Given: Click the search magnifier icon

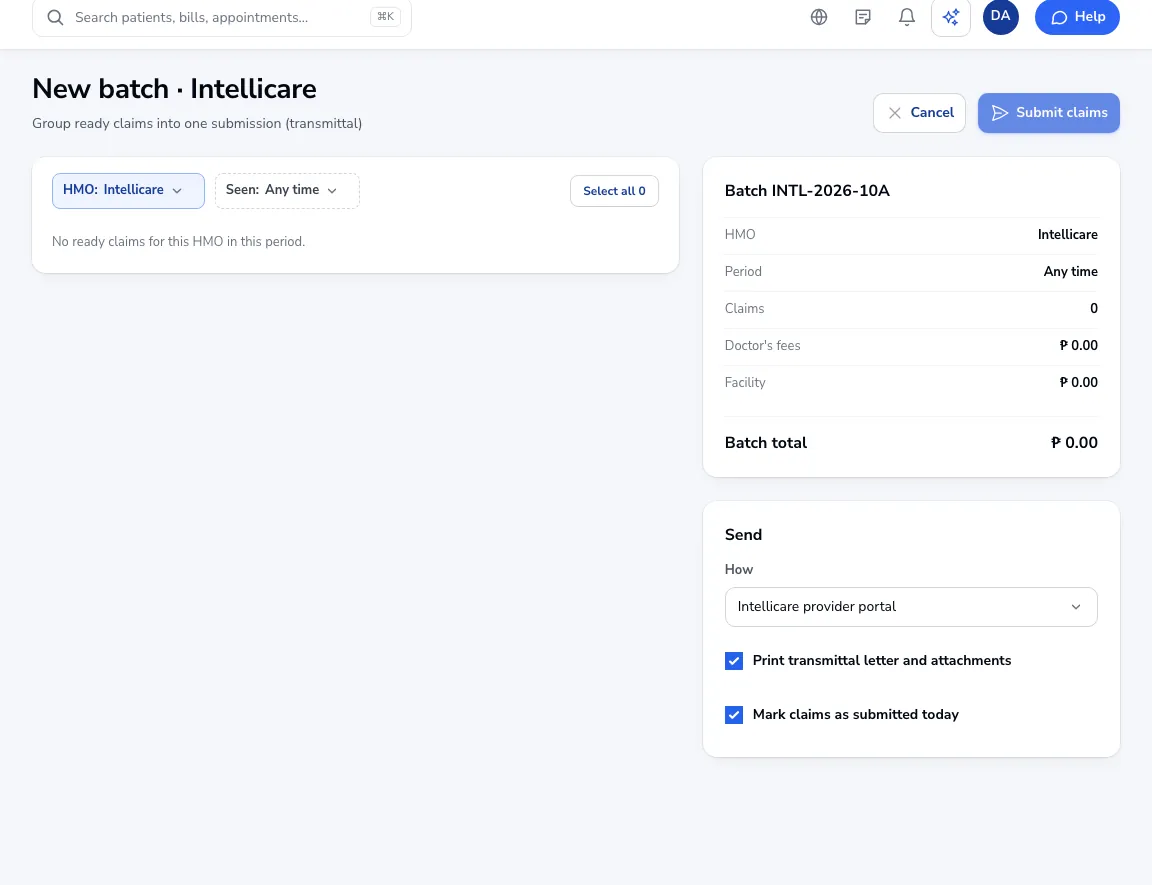Looking at the screenshot, I should click(55, 17).
